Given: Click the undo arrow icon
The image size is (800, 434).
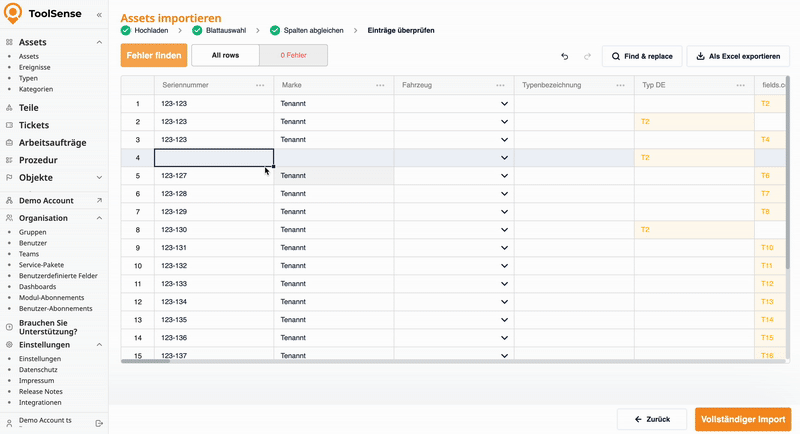Looking at the screenshot, I should click(x=565, y=56).
